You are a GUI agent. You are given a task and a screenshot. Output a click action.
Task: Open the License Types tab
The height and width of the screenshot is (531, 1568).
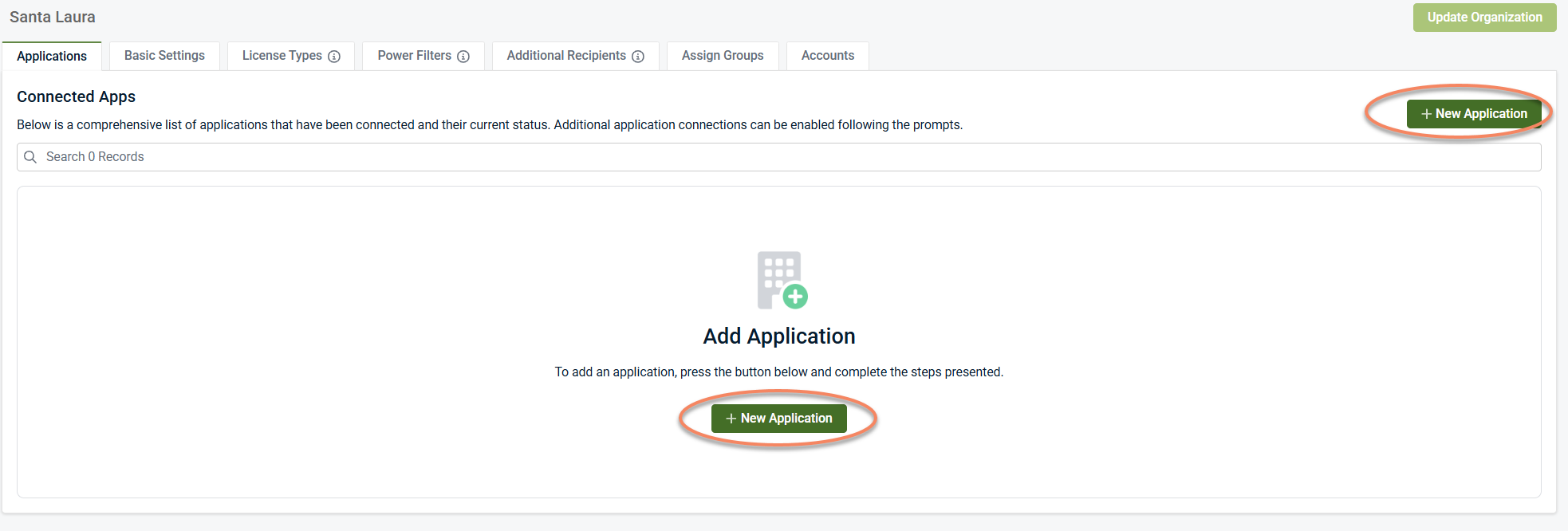point(282,56)
